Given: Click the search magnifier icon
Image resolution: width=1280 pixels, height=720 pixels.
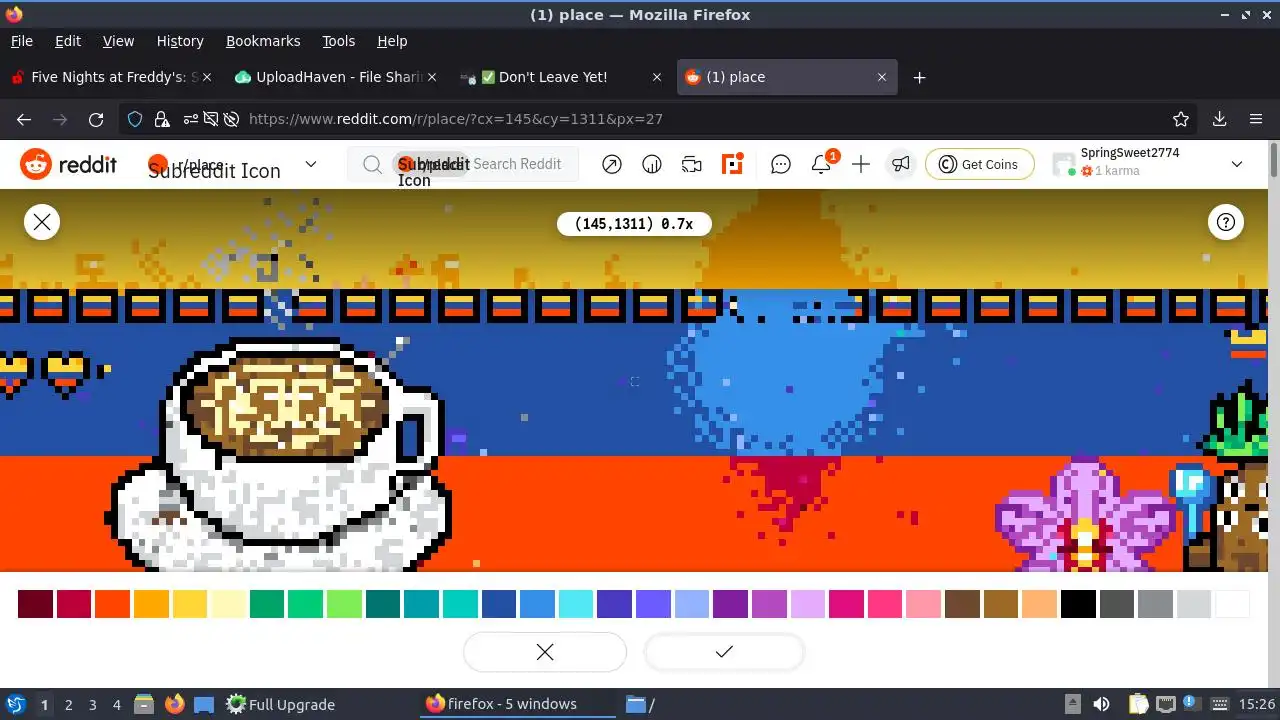Looking at the screenshot, I should tap(372, 164).
